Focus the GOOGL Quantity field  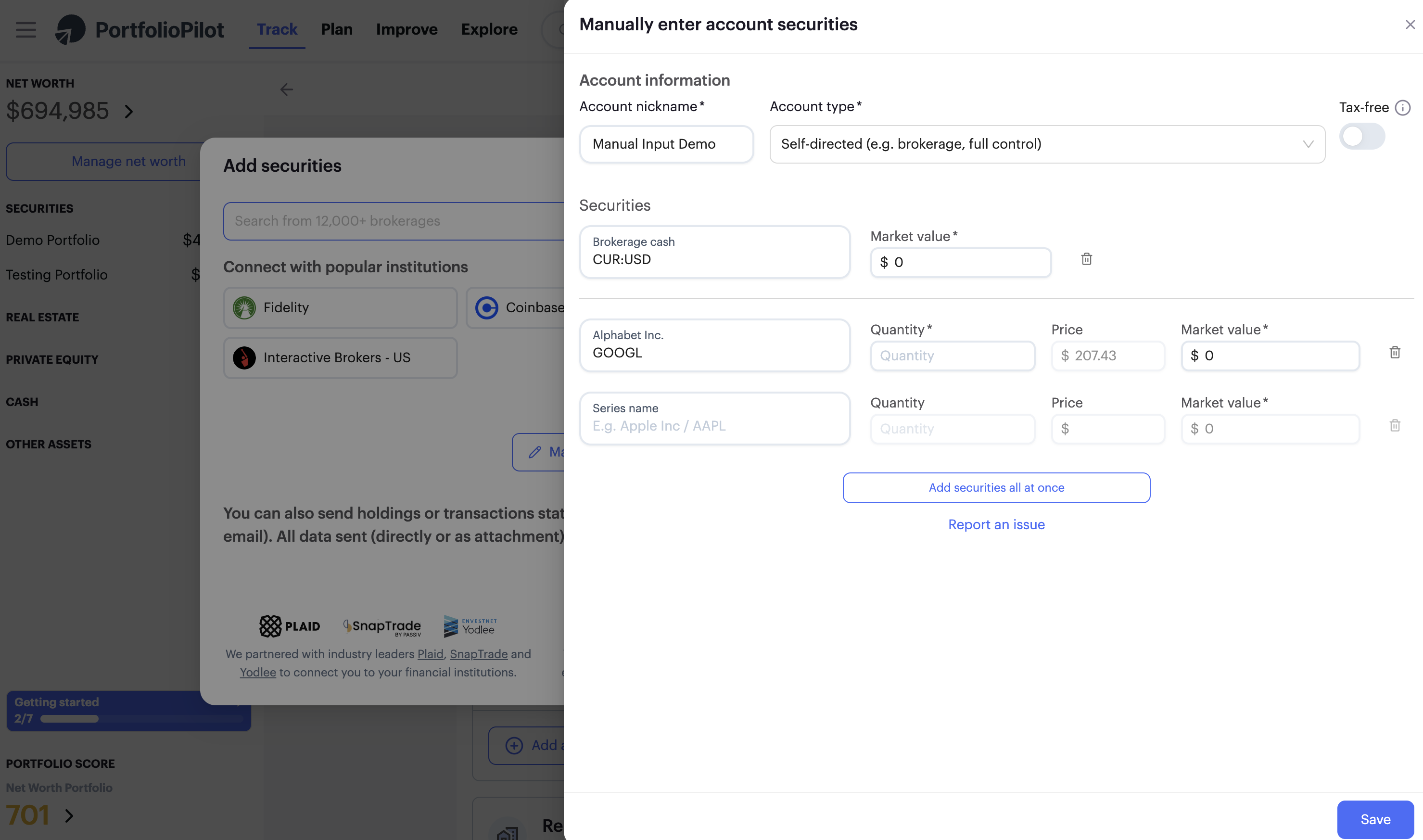pos(952,356)
